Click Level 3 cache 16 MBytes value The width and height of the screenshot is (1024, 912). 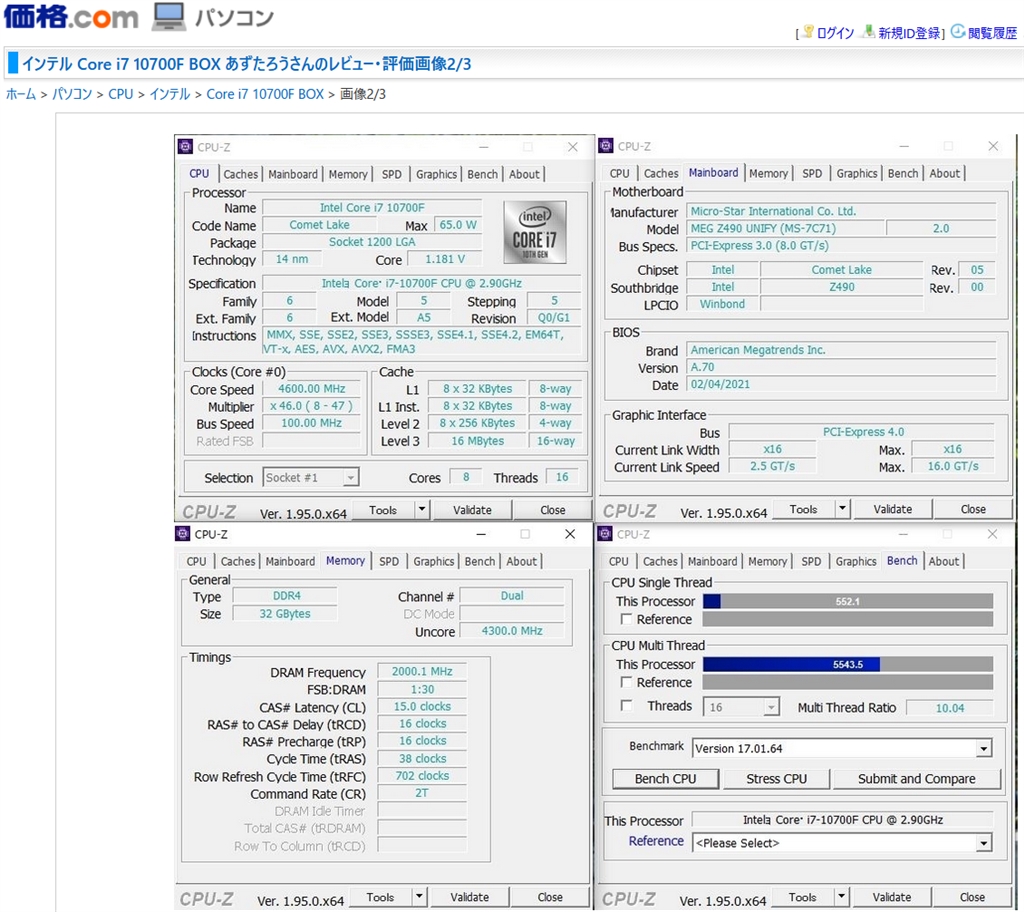click(x=477, y=441)
